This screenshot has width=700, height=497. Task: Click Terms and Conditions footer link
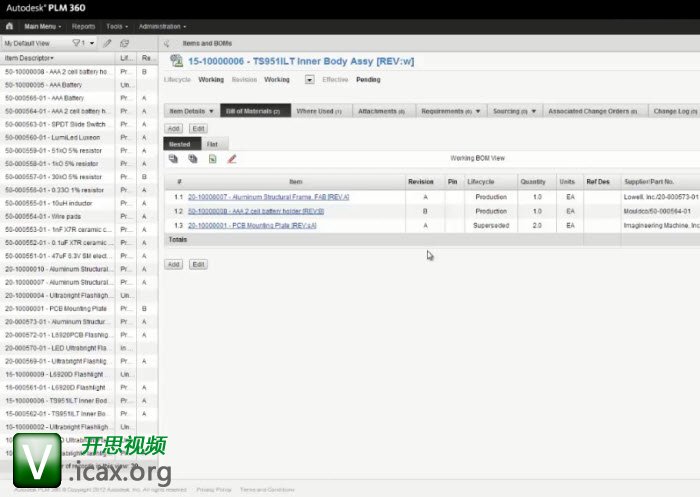[x=267, y=490]
